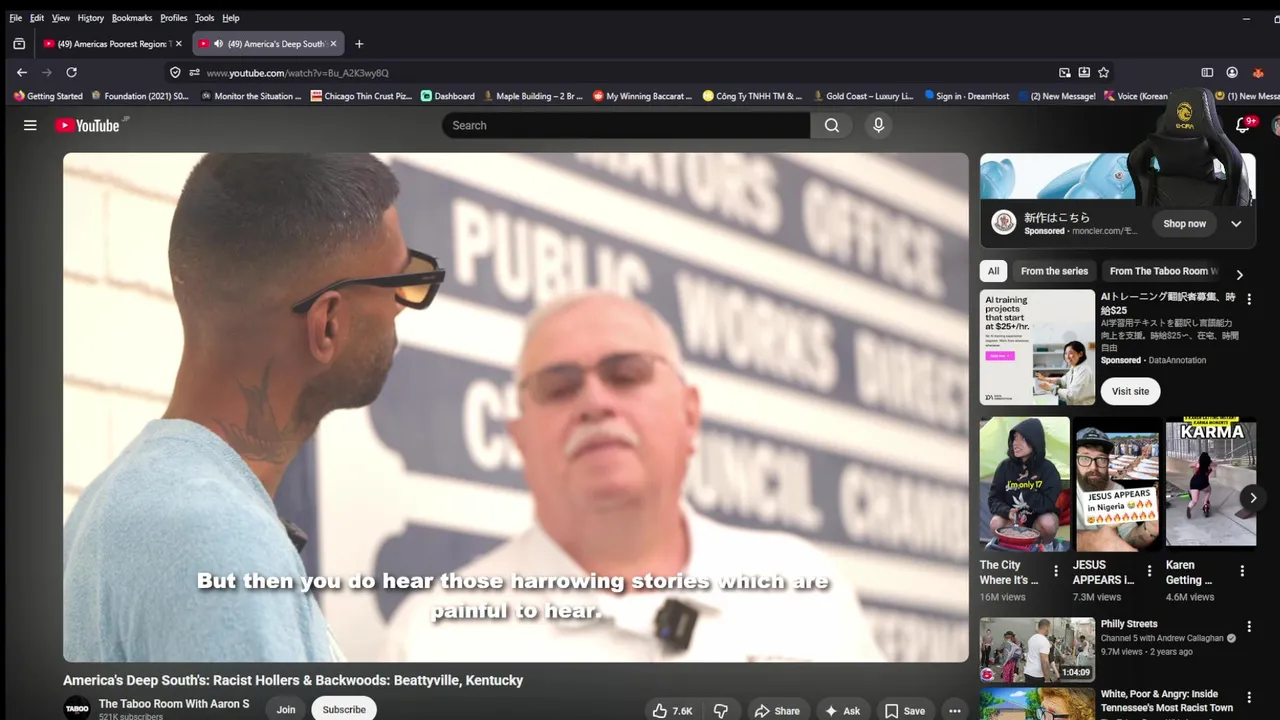Viewport: 1280px width, 720px height.
Task: Click the Join button
Action: [x=286, y=709]
